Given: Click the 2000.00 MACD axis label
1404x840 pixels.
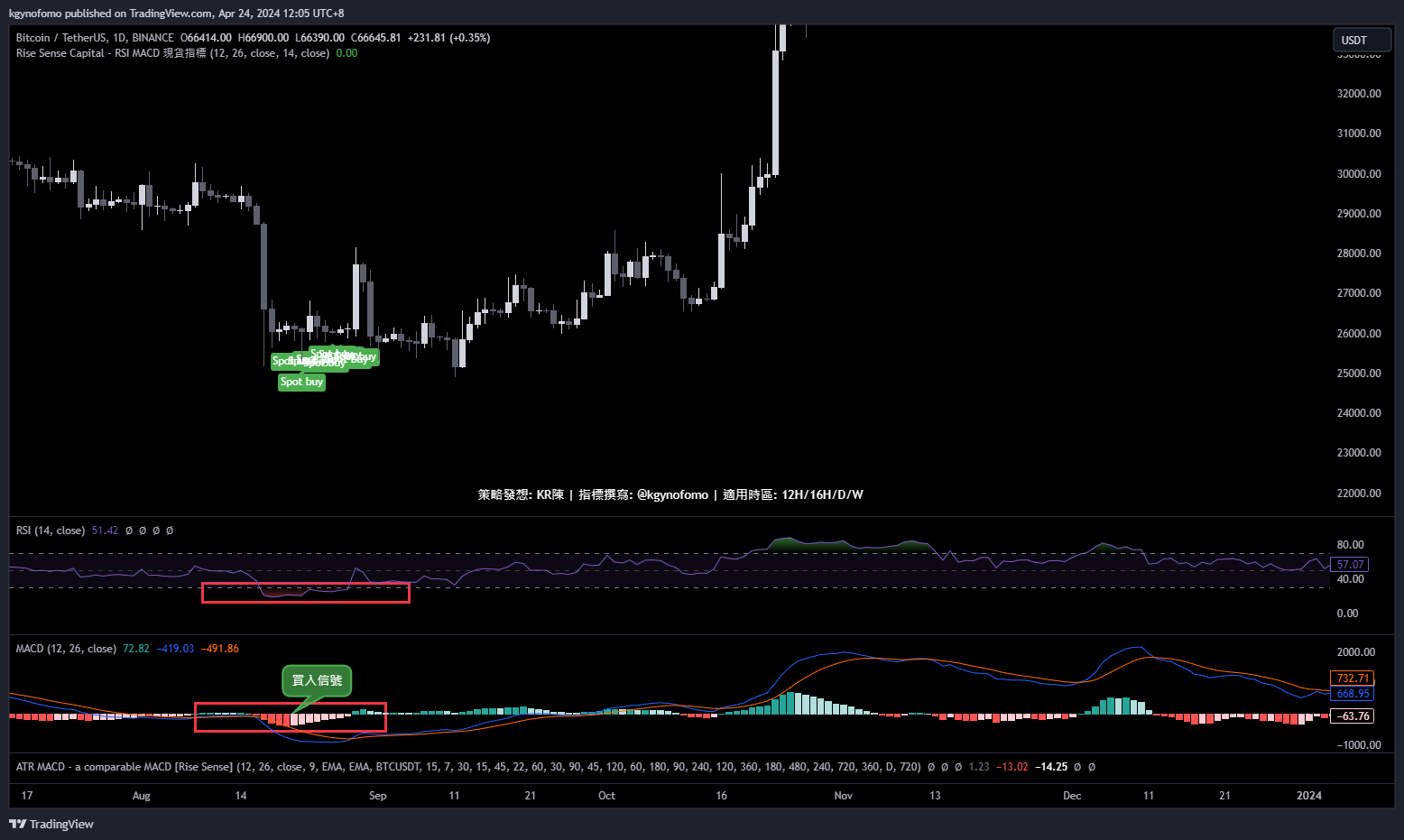Looking at the screenshot, I should pyautogui.click(x=1356, y=652).
